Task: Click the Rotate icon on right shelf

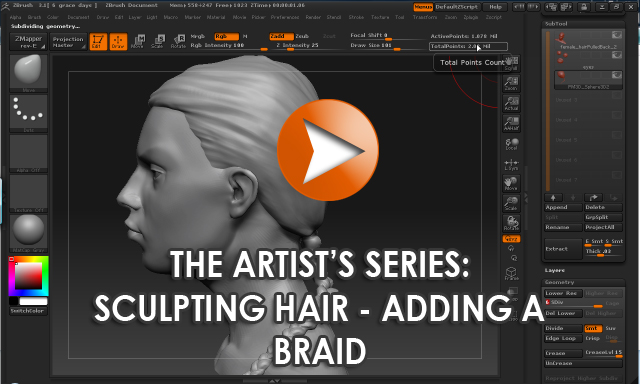Action: click(511, 223)
